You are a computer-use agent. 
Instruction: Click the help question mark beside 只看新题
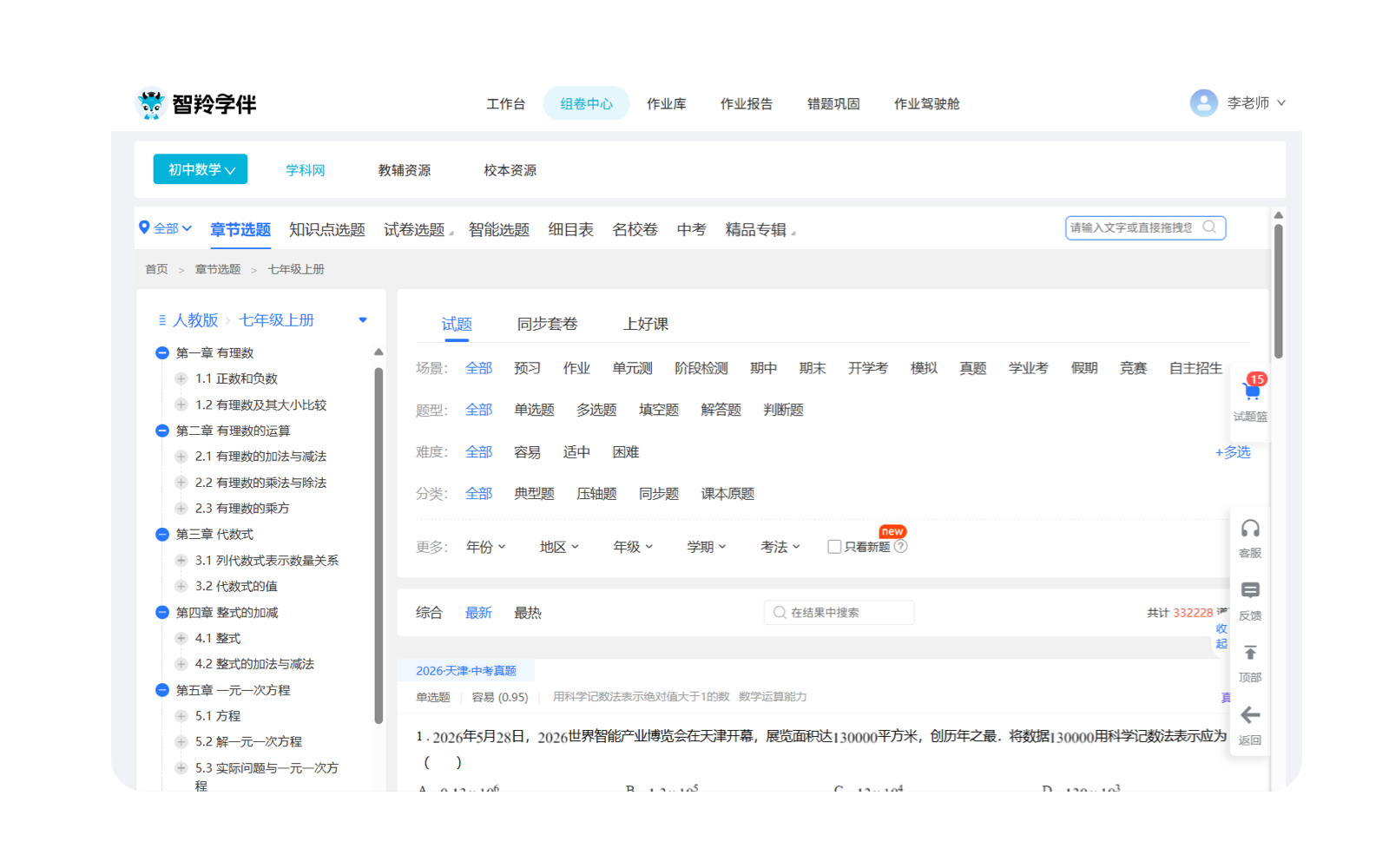(901, 547)
